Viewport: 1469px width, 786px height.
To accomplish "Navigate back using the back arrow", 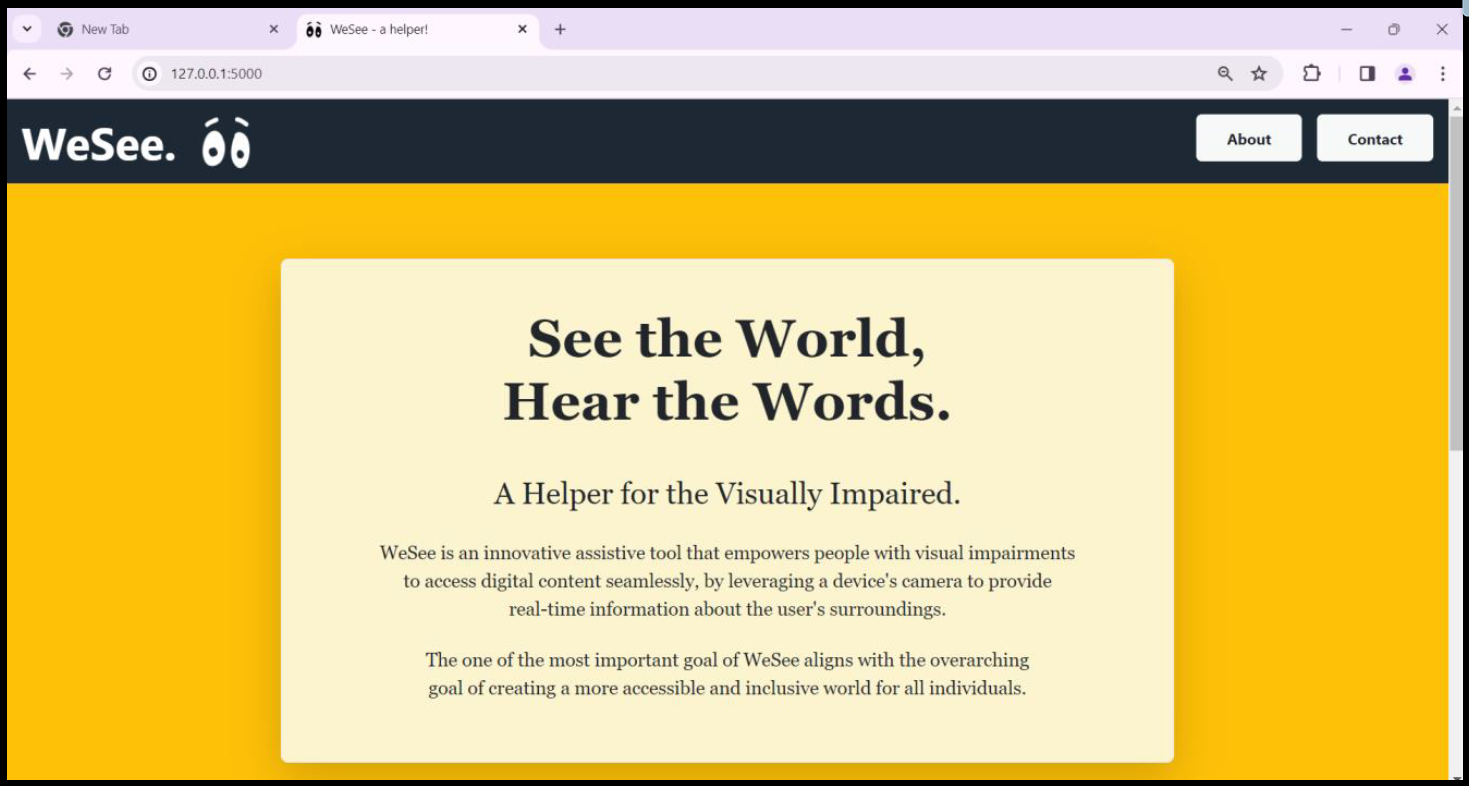I will click(x=29, y=73).
